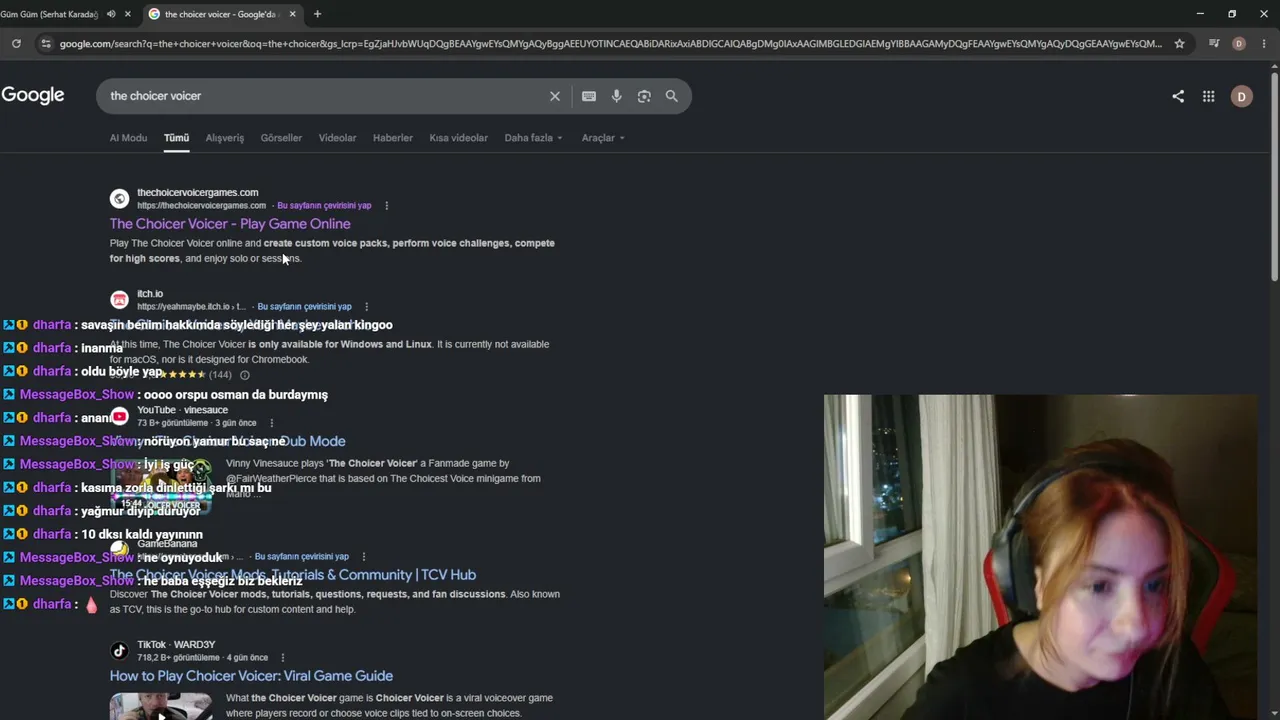Viewport: 1280px width, 720px height.
Task: Open Google account avatar menu
Action: (x=1242, y=96)
